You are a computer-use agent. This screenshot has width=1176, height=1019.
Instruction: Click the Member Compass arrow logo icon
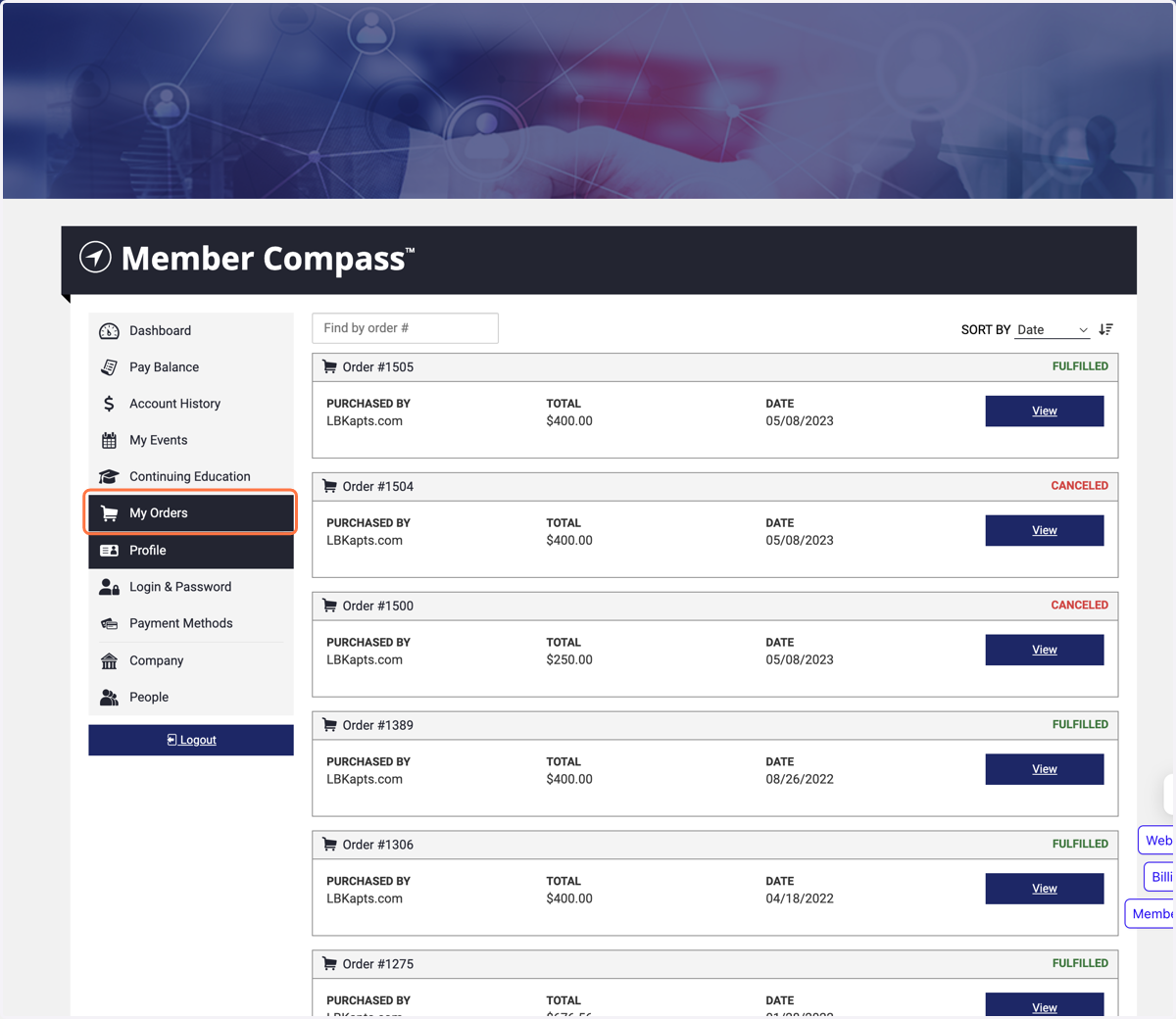[95, 257]
